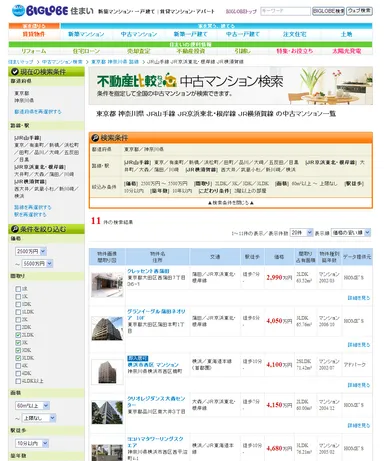Open the 新築マンション tab

click(86, 34)
